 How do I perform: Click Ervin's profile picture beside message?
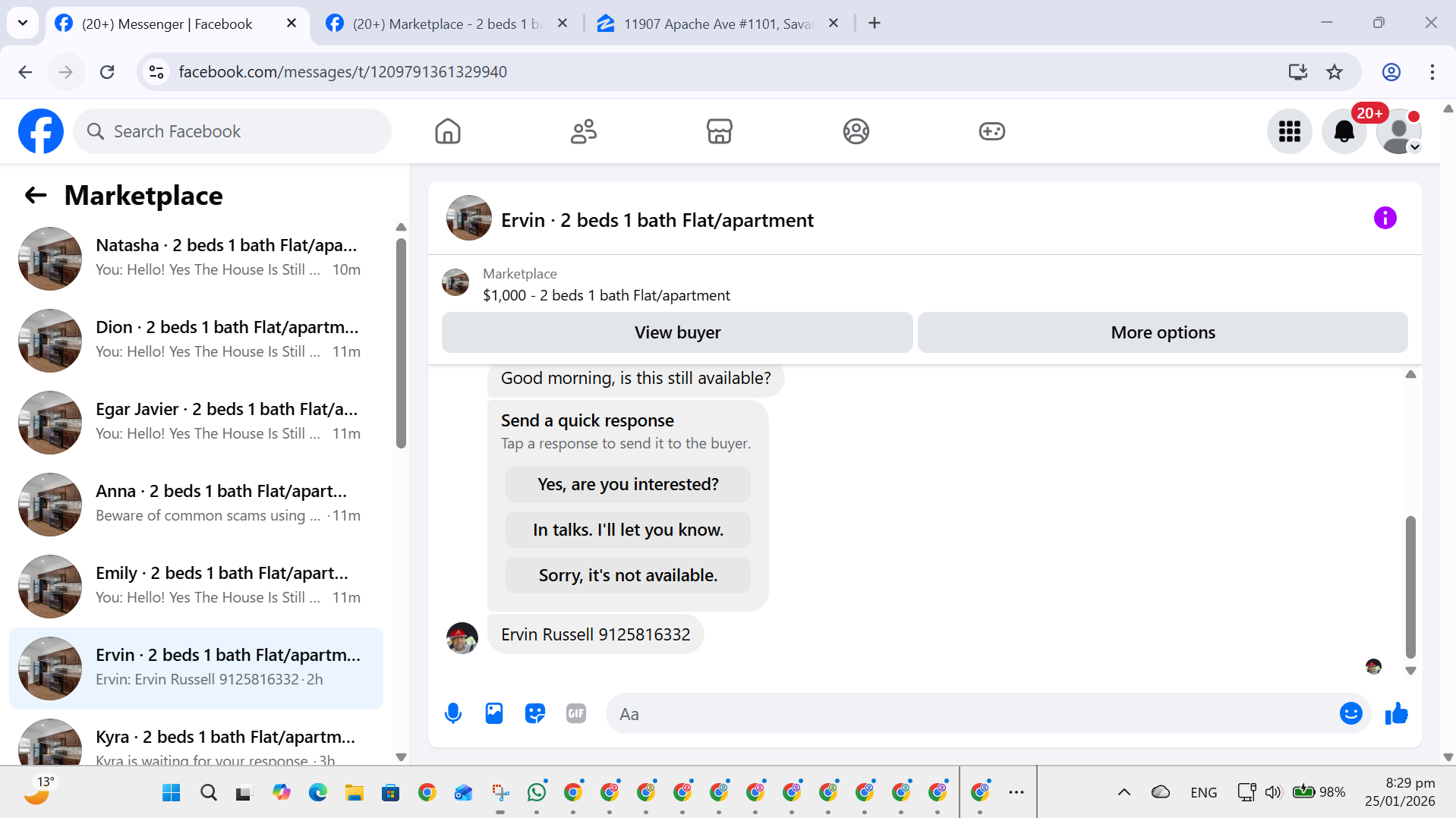pyautogui.click(x=462, y=638)
